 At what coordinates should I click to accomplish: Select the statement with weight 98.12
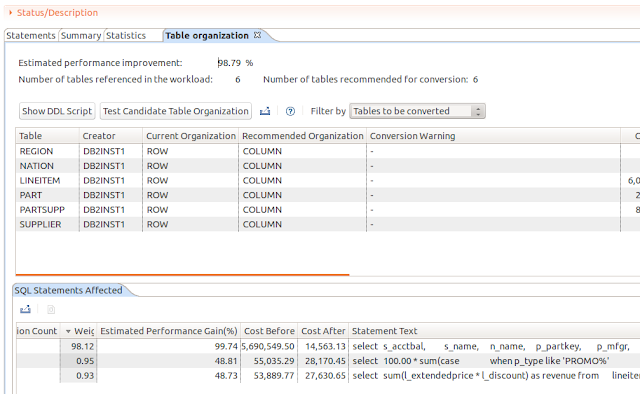(328, 346)
